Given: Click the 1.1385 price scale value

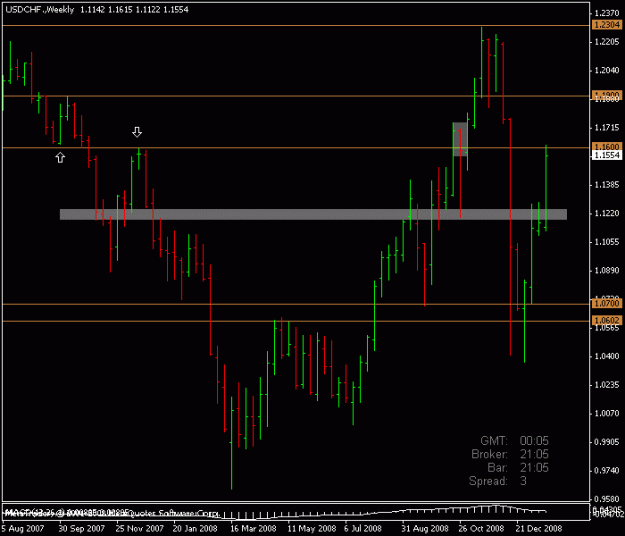Looking at the screenshot, I should pyautogui.click(x=607, y=185).
